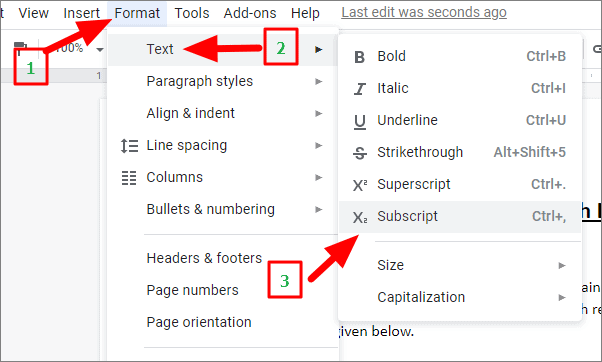Image resolution: width=602 pixels, height=362 pixels.
Task: Expand the Paragraph styles submenu arrow
Action: pos(318,81)
